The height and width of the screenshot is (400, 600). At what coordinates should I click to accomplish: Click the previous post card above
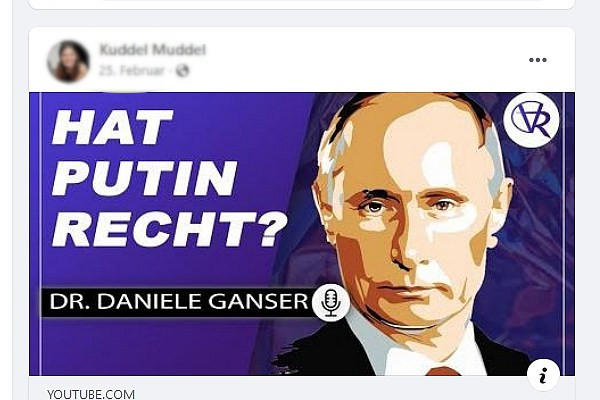click(302, 4)
